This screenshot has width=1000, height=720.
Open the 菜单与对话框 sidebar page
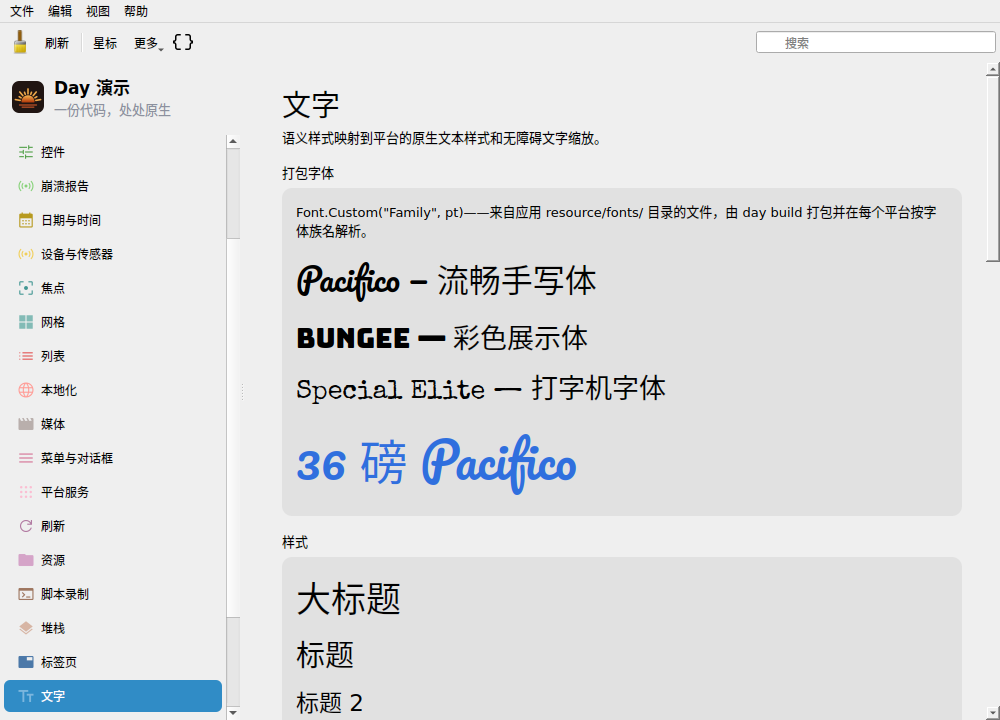(113, 458)
